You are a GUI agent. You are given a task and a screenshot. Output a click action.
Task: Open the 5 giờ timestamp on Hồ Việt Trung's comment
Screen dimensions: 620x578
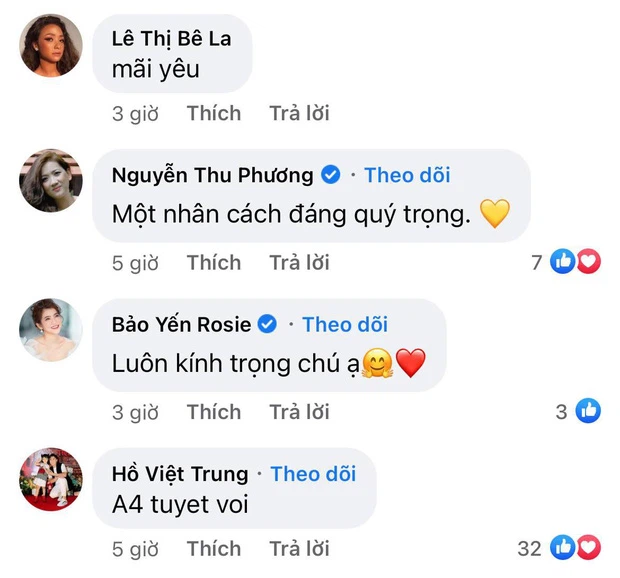click(135, 549)
